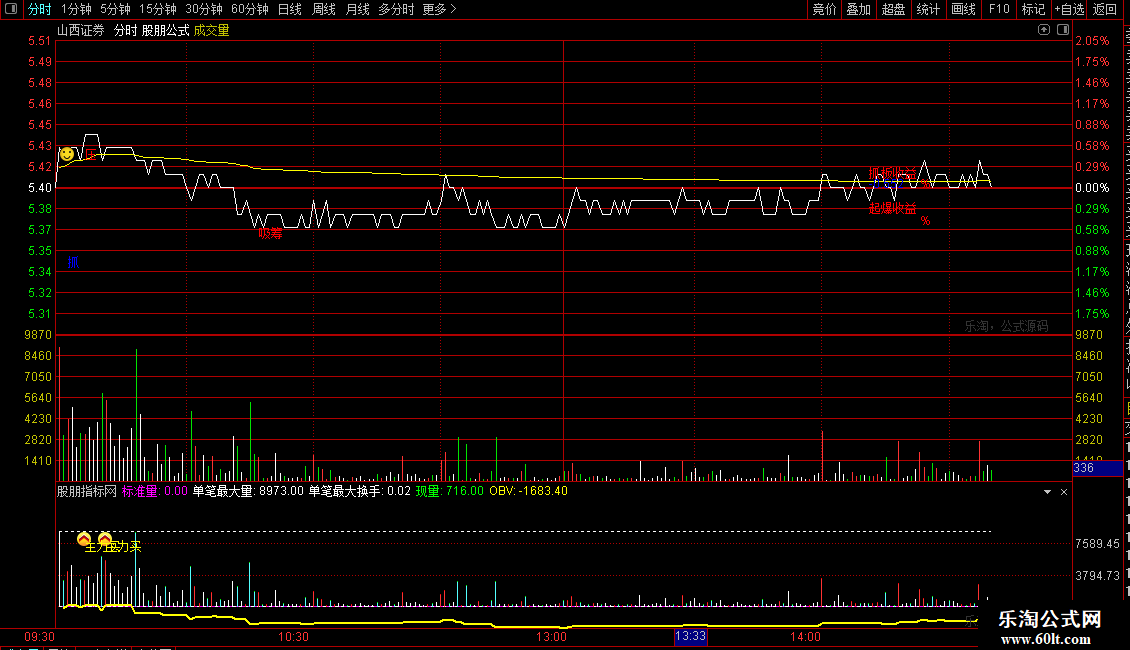Image resolution: width=1130 pixels, height=650 pixels.
Task: Switch to 周线 weekly chart
Action: (324, 9)
